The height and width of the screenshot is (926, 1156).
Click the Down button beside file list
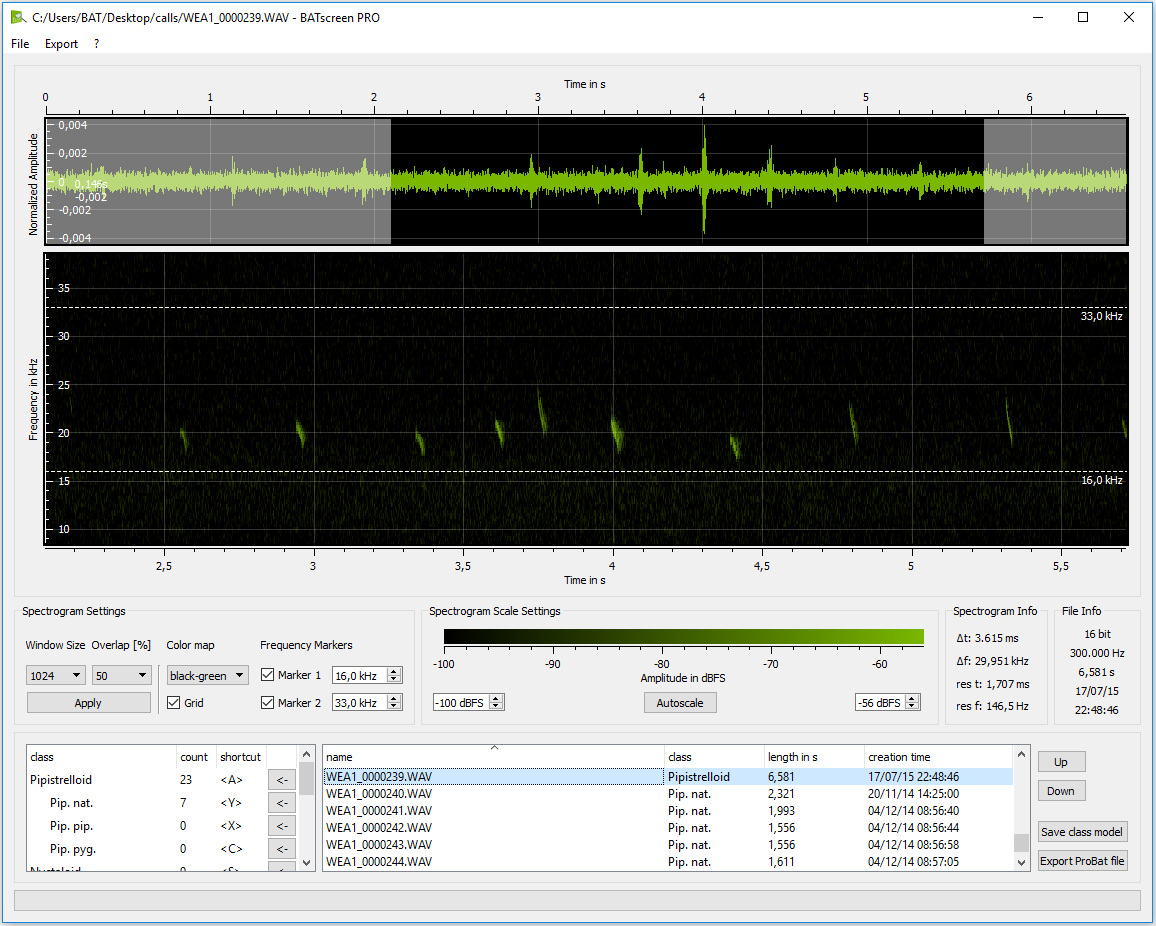[x=1061, y=791]
